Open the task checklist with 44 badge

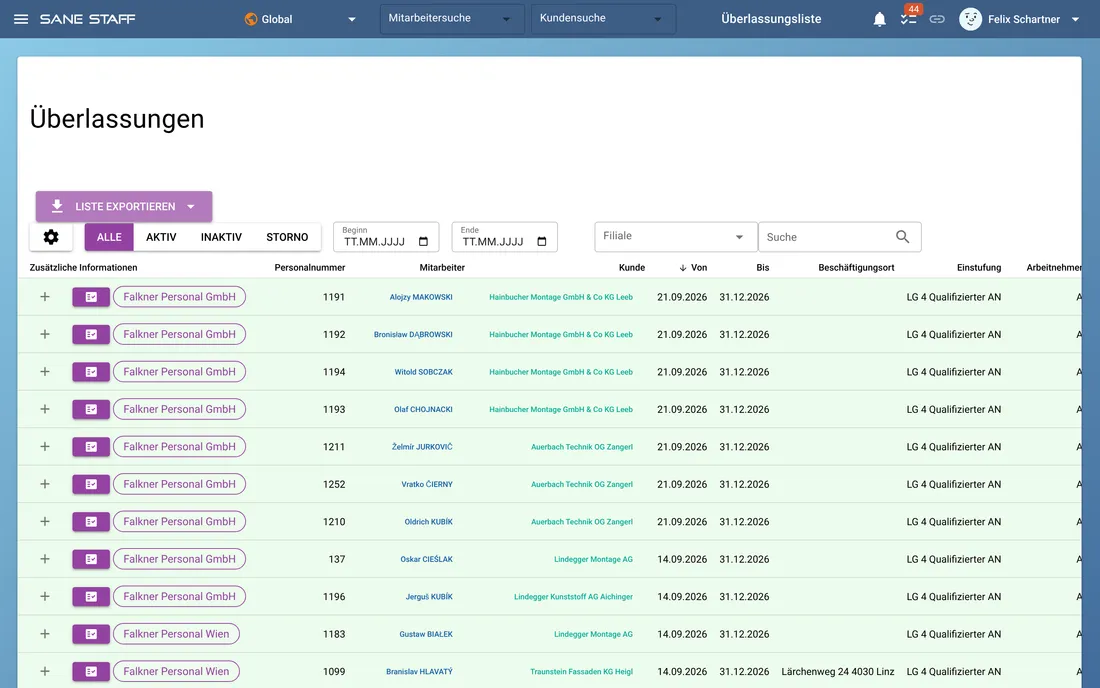coord(908,19)
